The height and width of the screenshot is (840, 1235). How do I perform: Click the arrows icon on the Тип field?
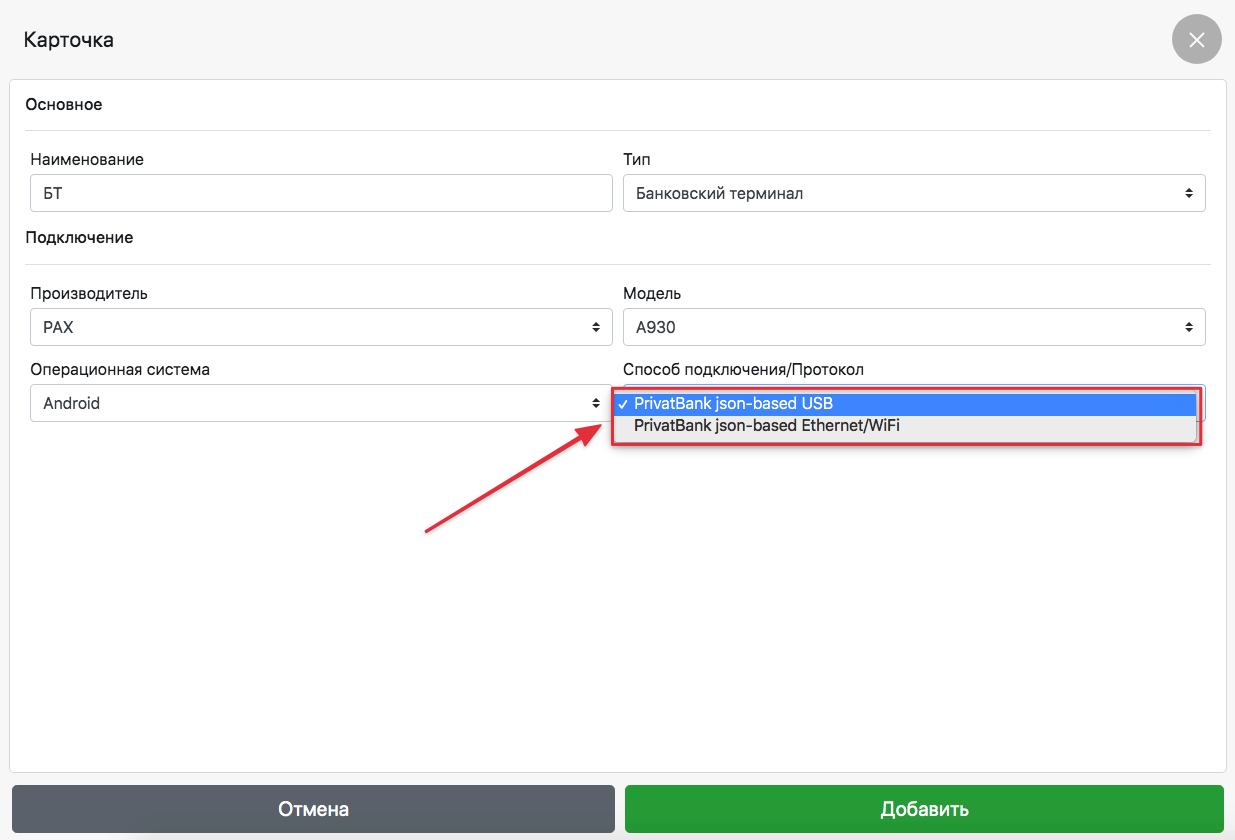coord(1188,193)
